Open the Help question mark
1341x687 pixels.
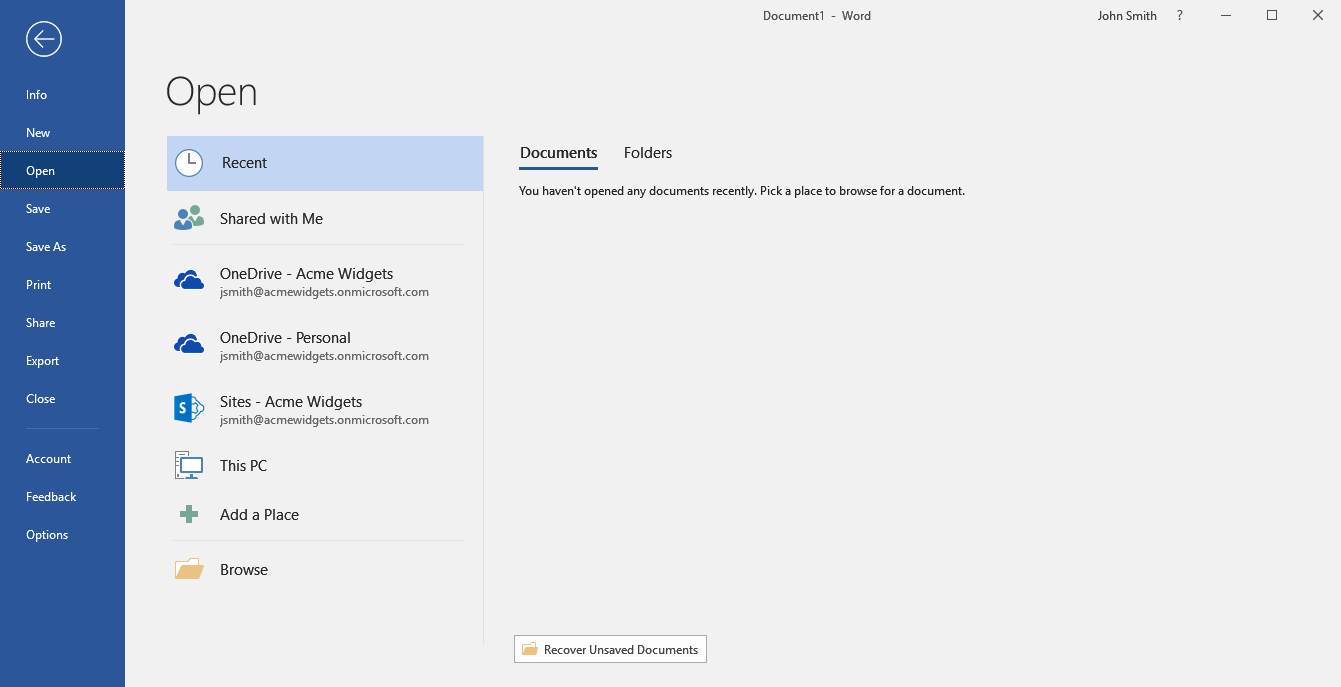click(1180, 16)
